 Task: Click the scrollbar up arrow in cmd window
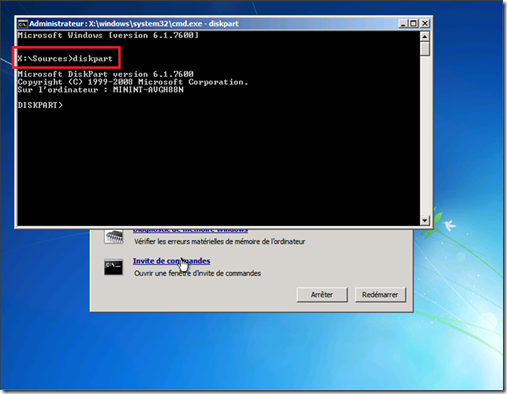point(425,36)
